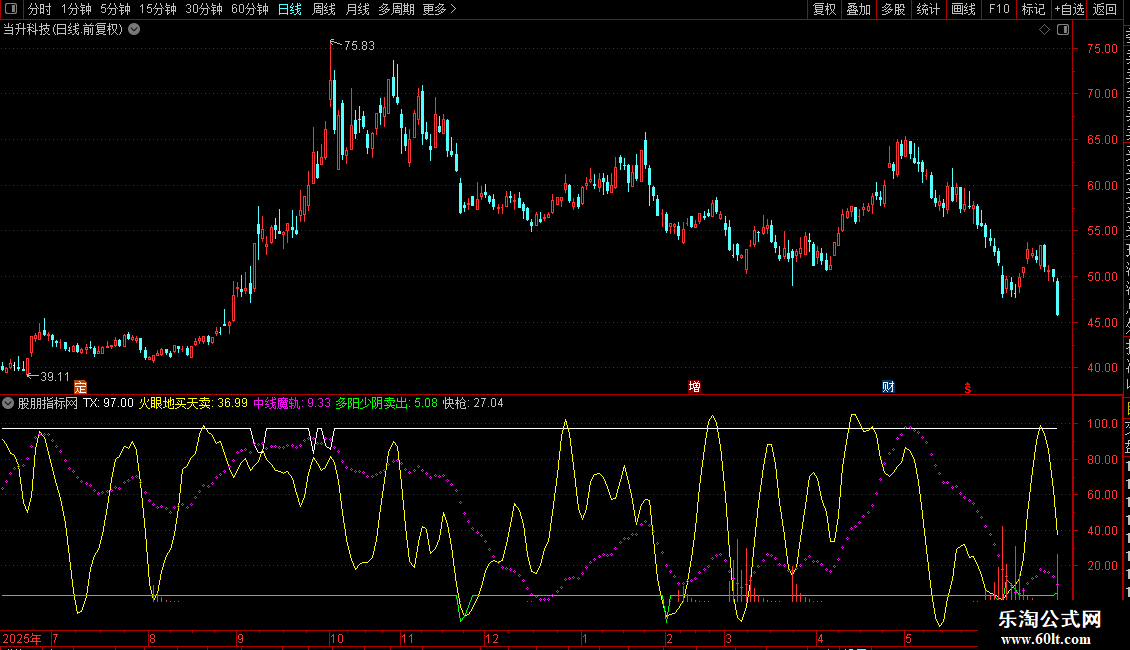This screenshot has height=650, width=1130.
Task: Switch to 分时 intraday view
Action: tap(40, 9)
